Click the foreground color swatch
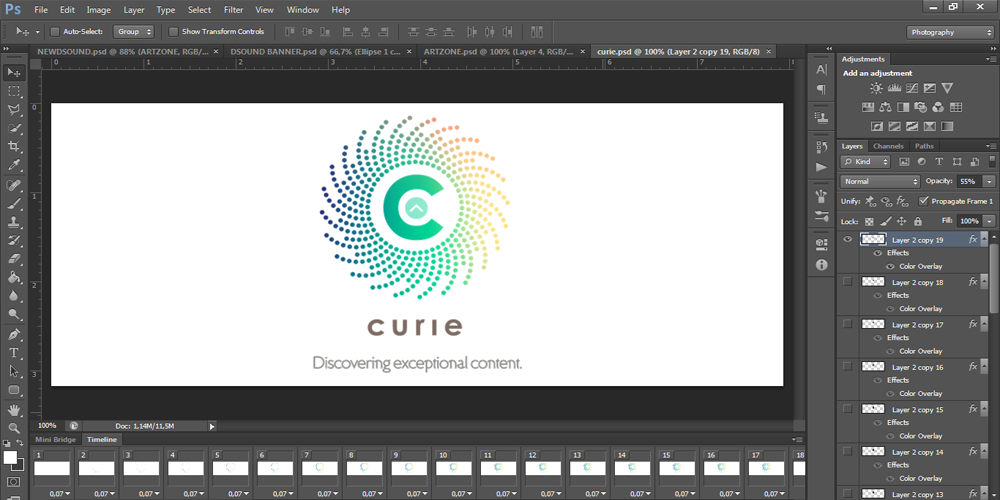The height and width of the screenshot is (500, 1000). (x=11, y=458)
